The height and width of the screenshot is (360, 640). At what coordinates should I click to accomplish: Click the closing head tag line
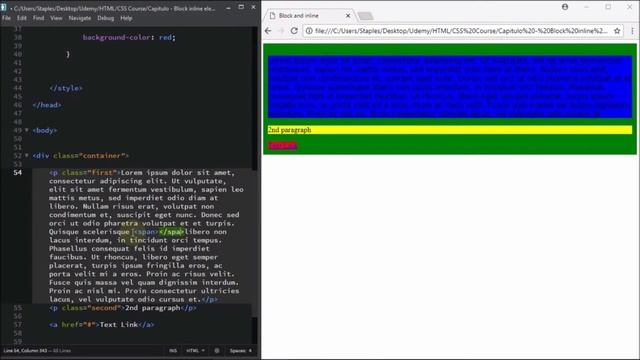[x=47, y=105]
